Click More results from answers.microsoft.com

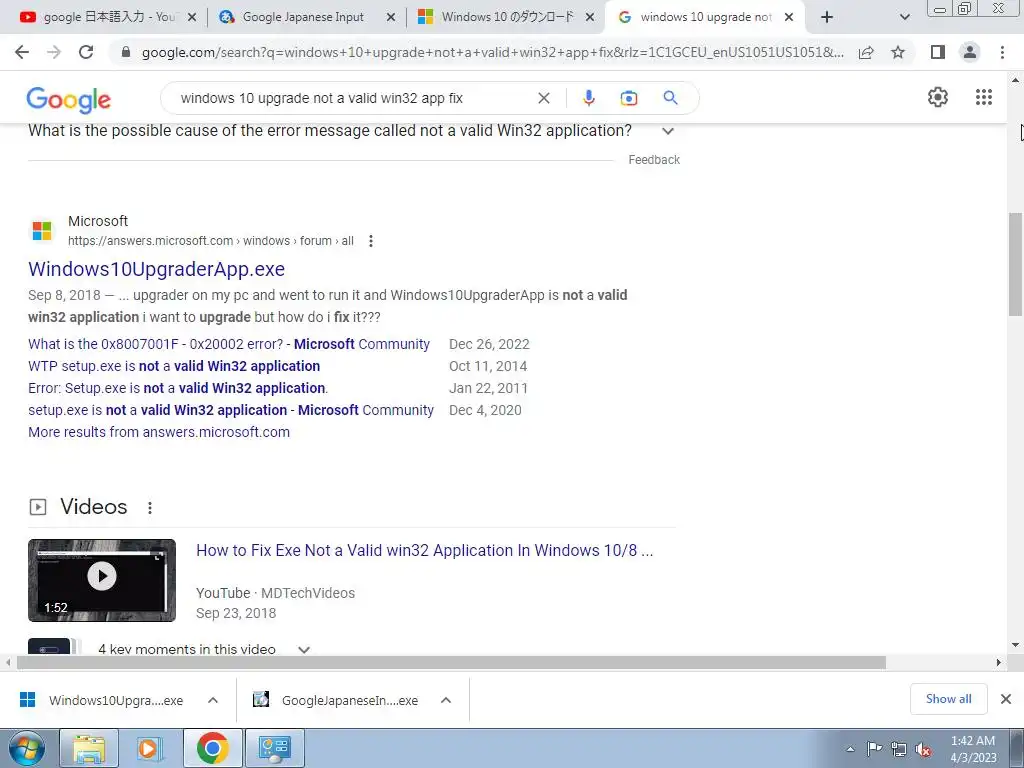pos(159,432)
